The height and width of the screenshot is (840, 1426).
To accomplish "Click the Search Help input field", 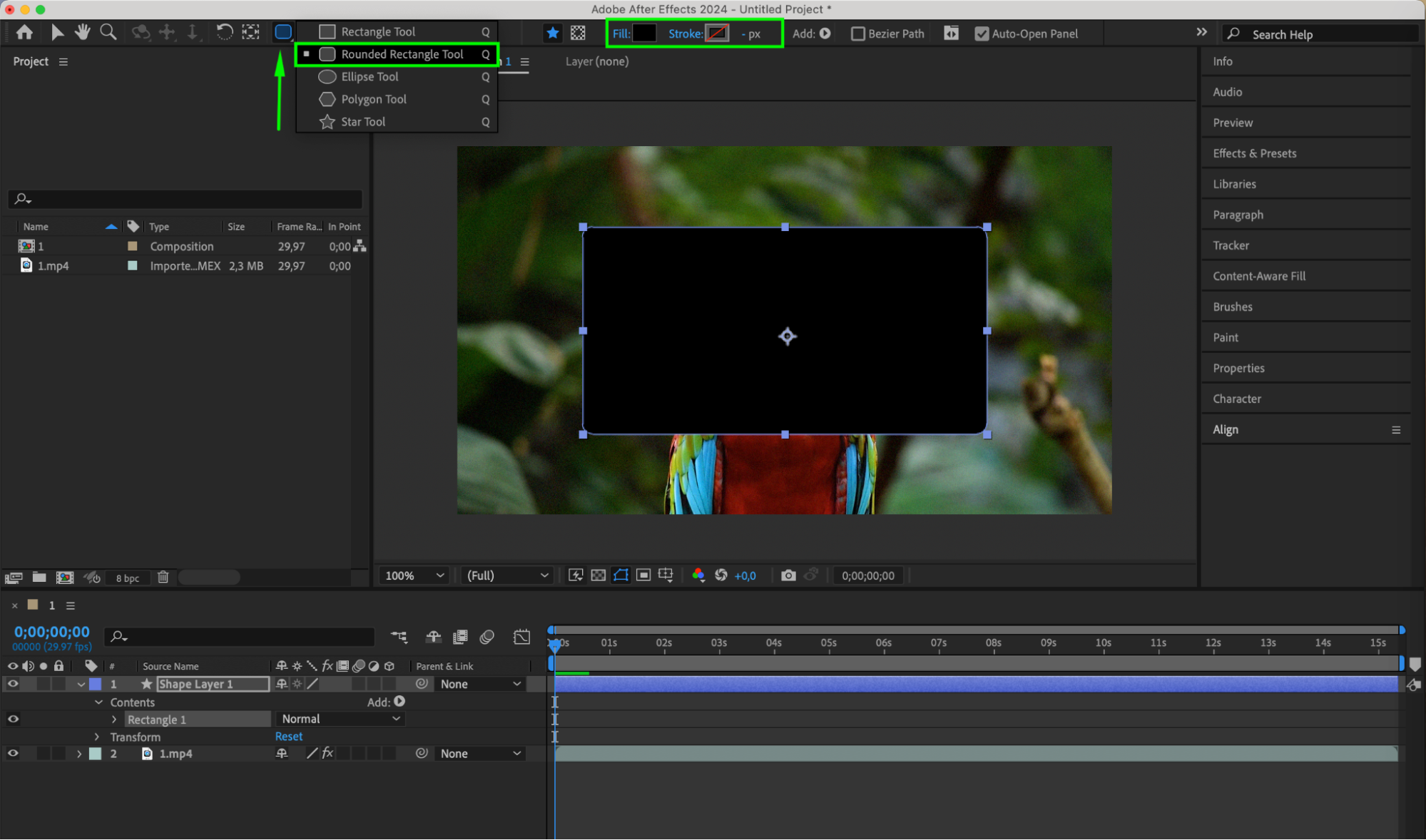I will (x=1327, y=34).
